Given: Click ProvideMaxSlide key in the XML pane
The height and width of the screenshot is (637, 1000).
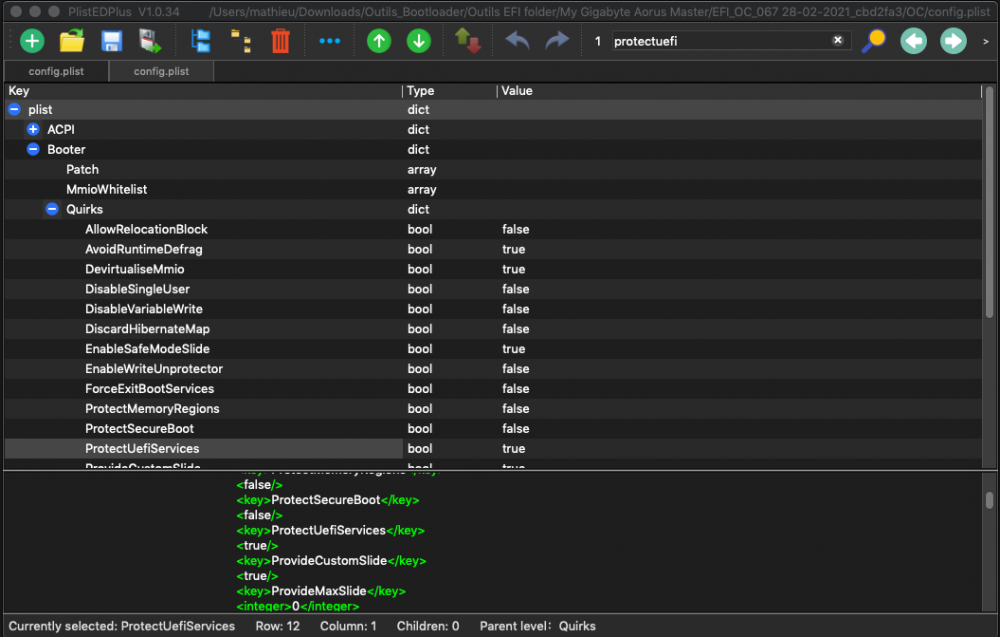Looking at the screenshot, I should click(x=319, y=591).
